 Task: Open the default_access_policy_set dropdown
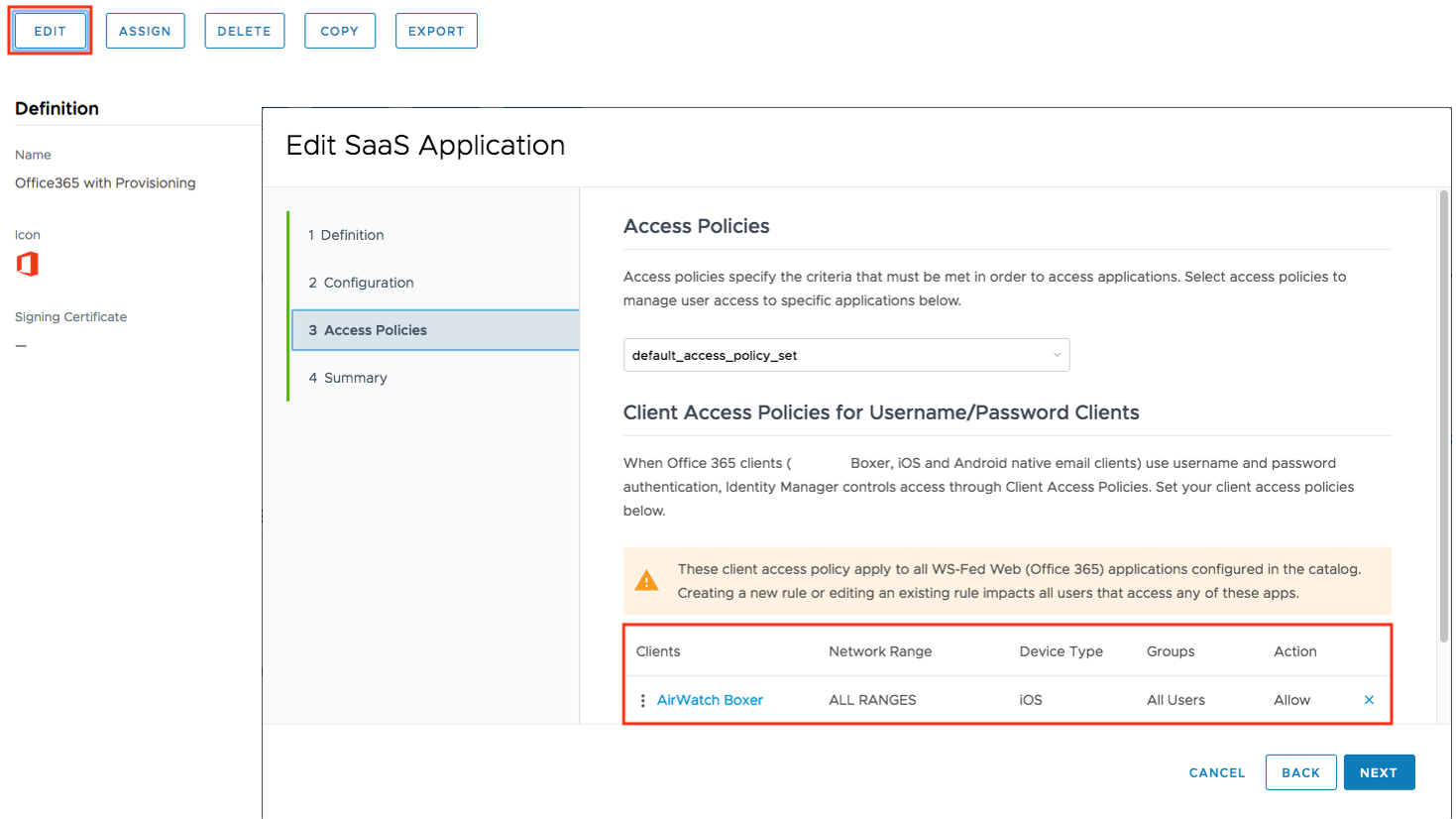click(845, 355)
